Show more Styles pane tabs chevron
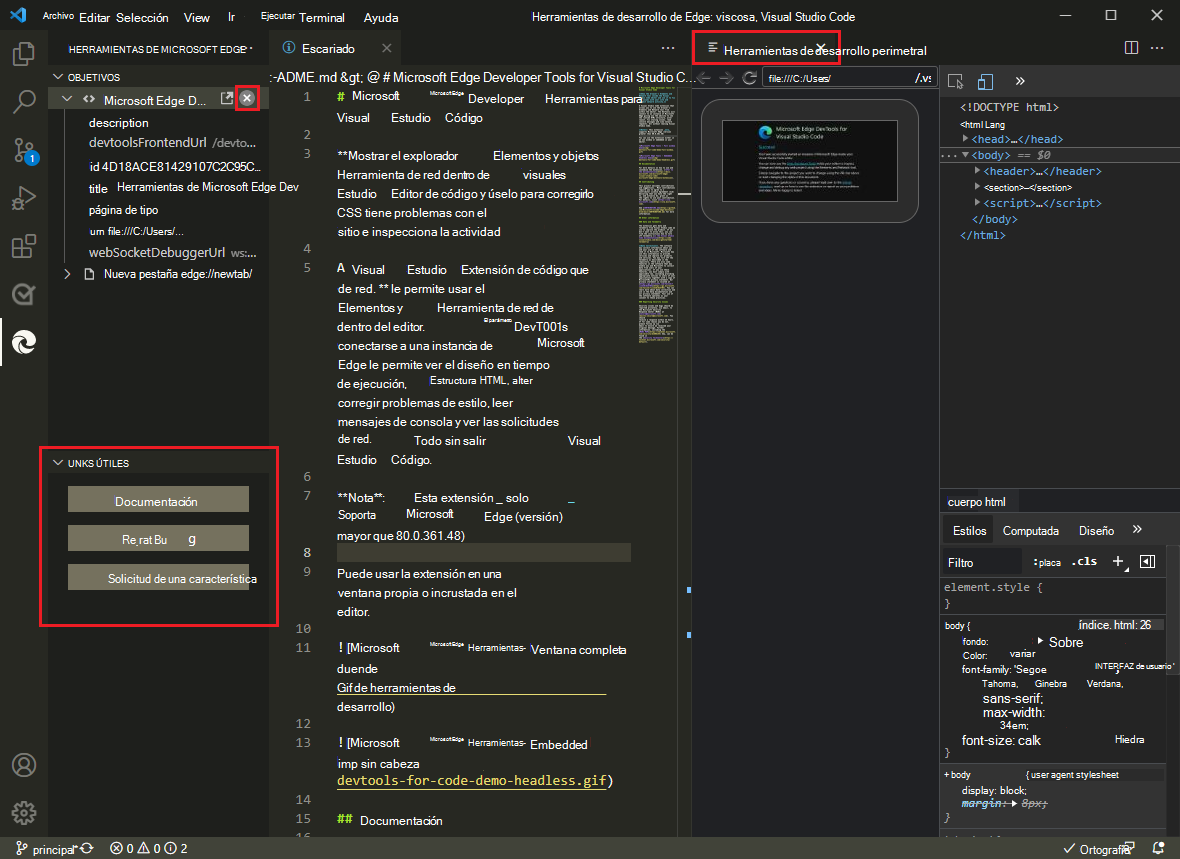Viewport: 1180px width, 859px height. click(1137, 530)
